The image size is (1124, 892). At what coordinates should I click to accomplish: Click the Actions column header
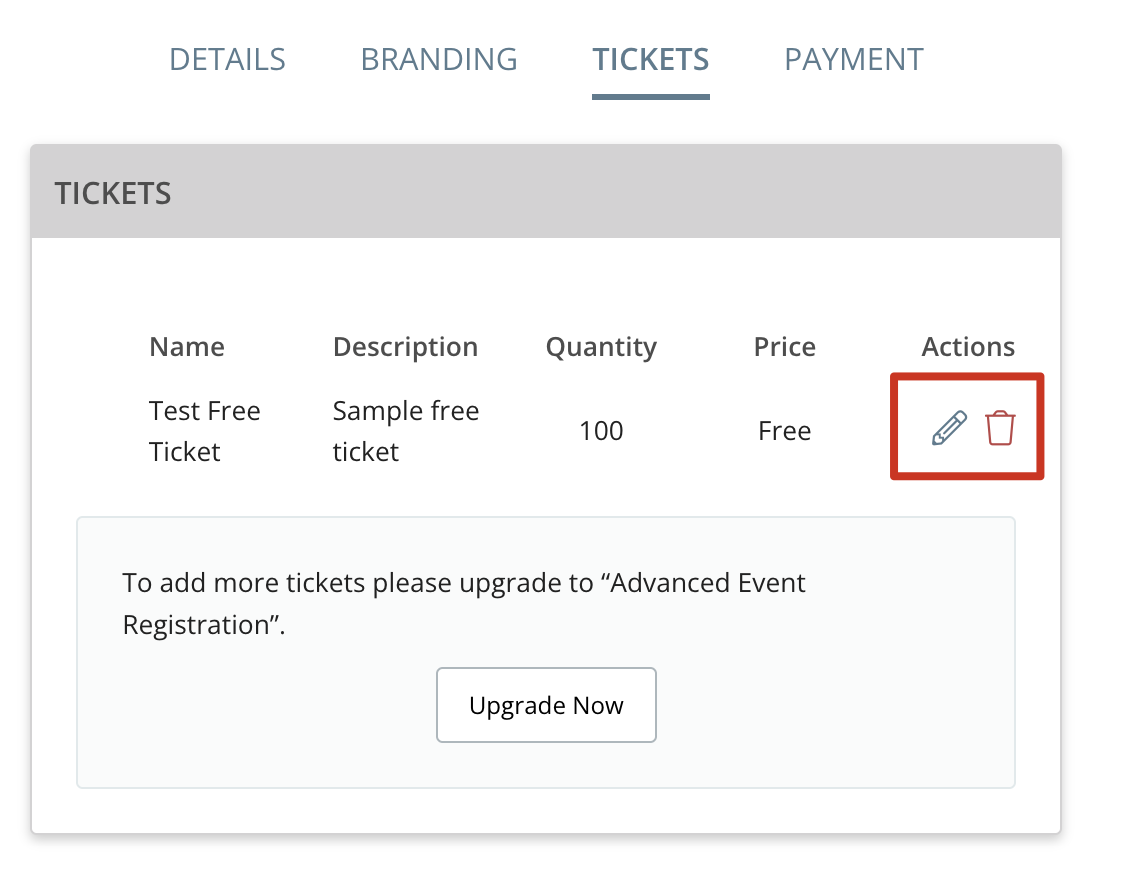[x=968, y=347]
